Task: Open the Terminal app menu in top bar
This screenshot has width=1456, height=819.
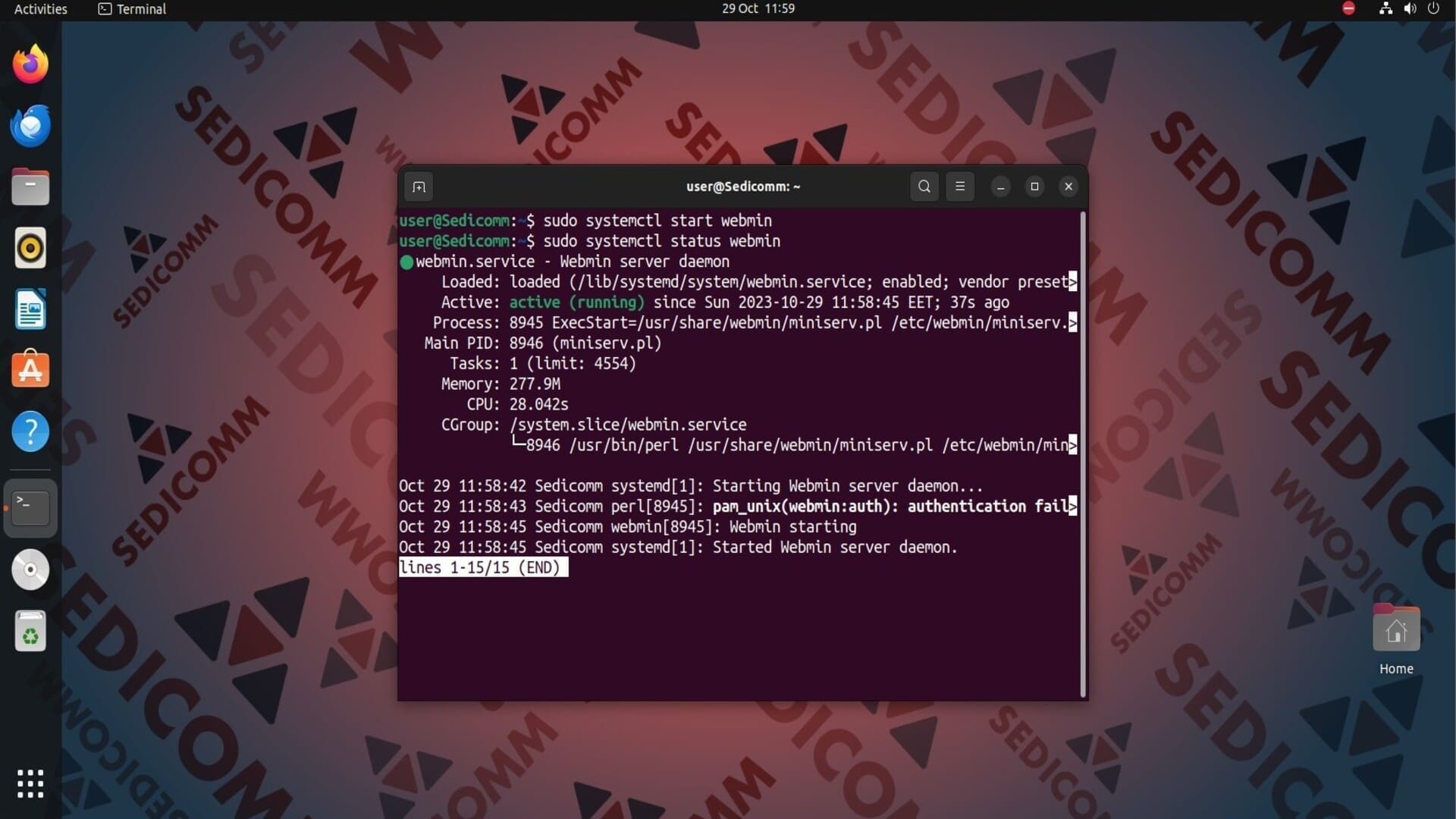Action: 132,9
